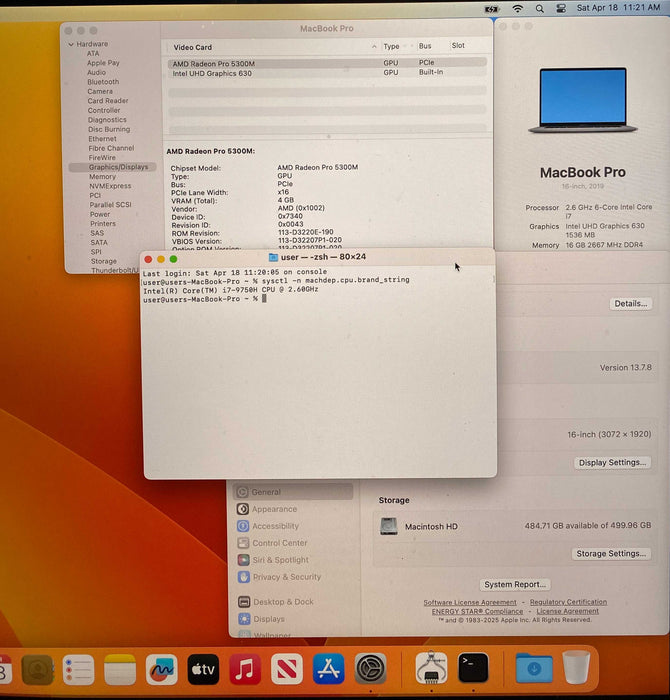
Task: Click the Bus column header
Action: pos(425,46)
